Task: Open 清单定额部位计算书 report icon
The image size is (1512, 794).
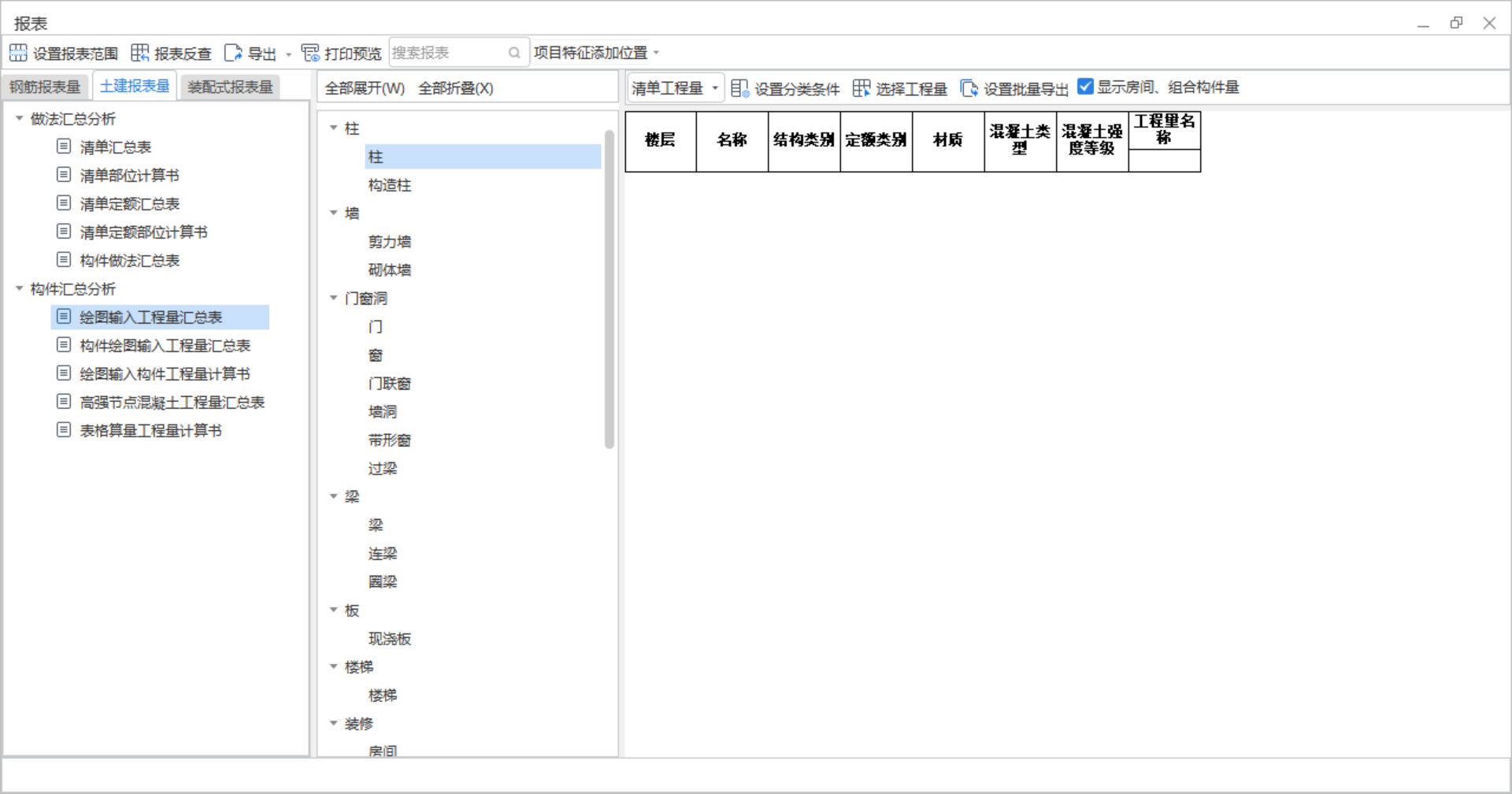Action: click(x=64, y=232)
